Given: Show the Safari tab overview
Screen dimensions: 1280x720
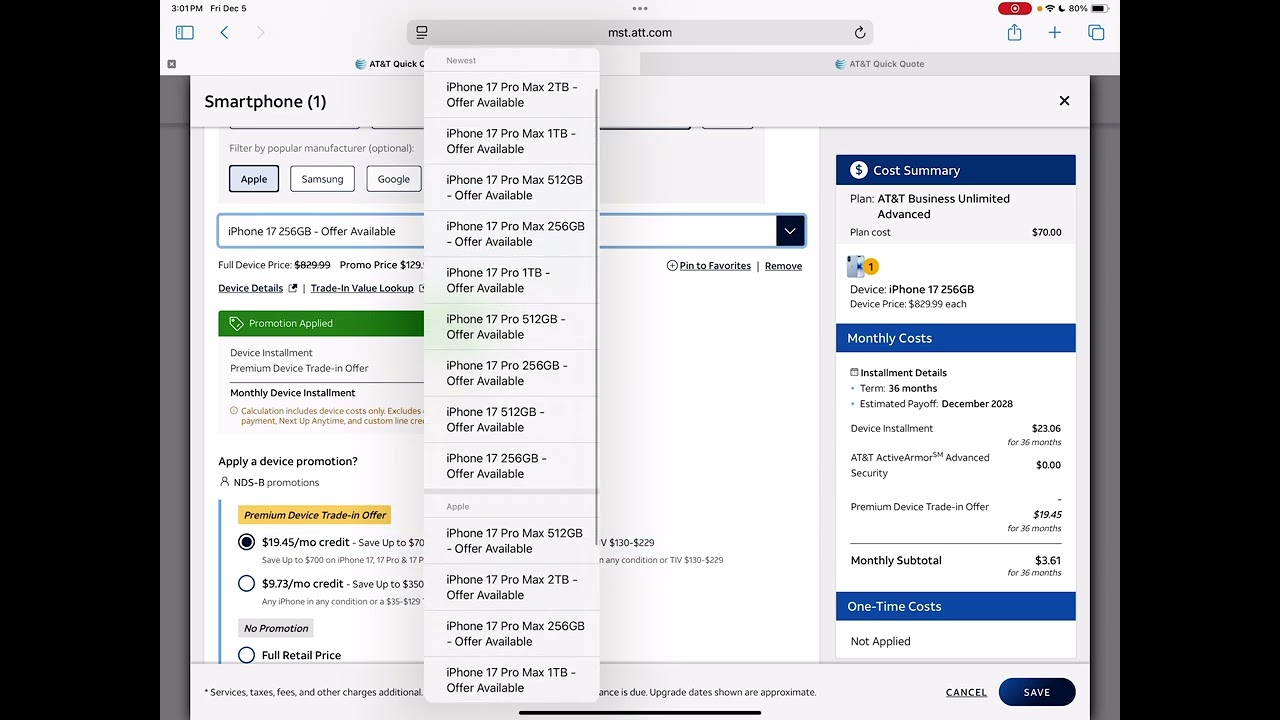Looking at the screenshot, I should [1096, 33].
